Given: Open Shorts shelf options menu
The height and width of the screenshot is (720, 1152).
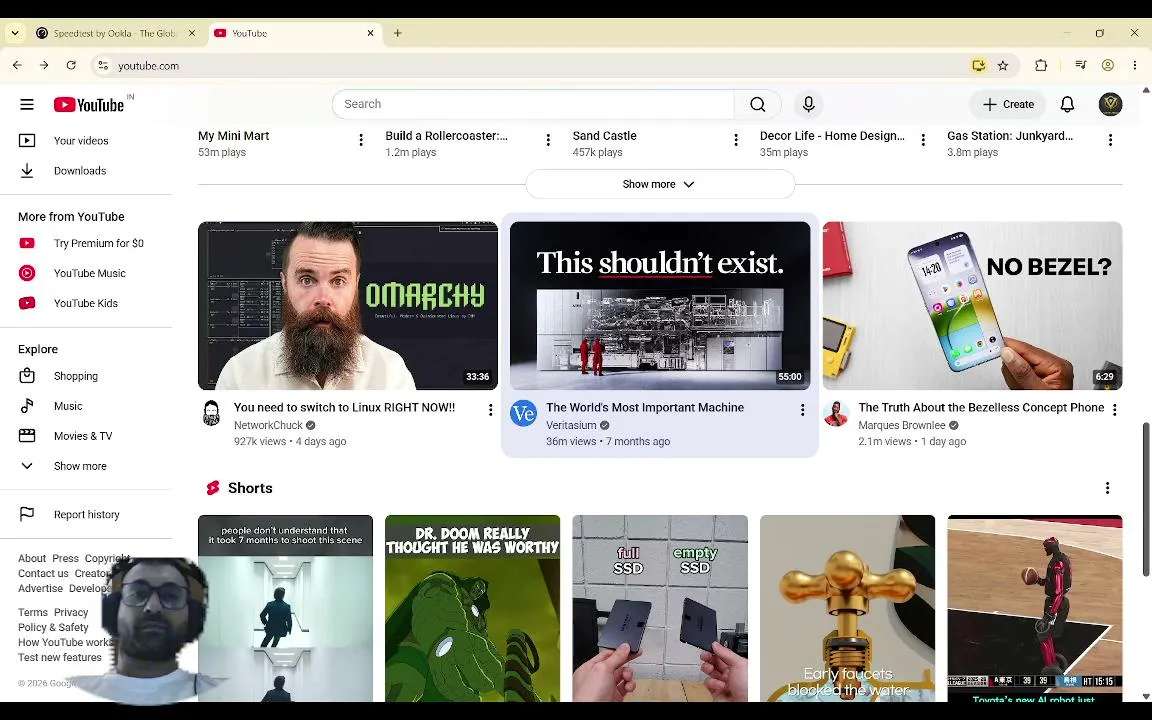Looking at the screenshot, I should [1107, 488].
